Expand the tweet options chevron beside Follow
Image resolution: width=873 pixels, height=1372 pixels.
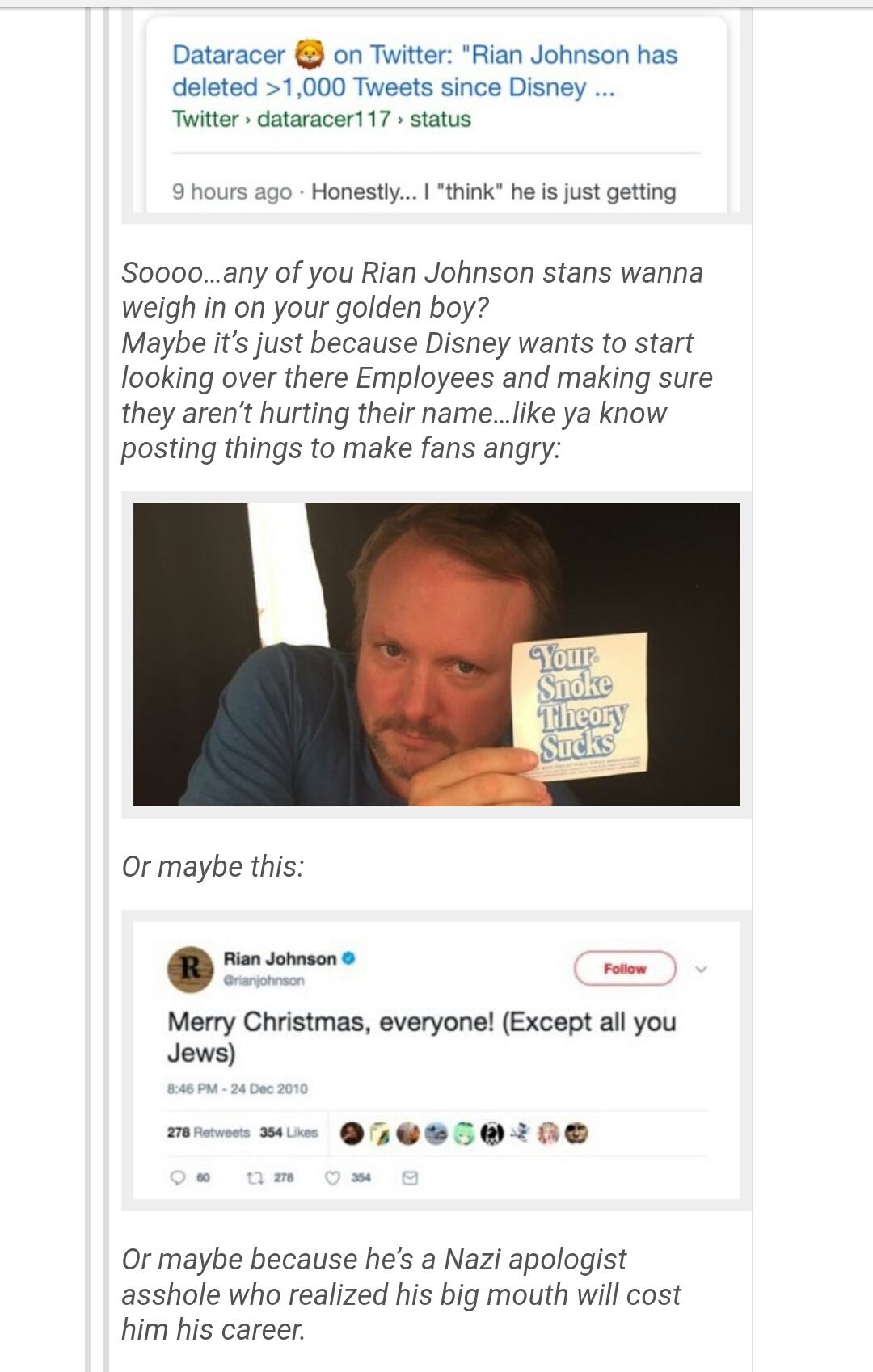(x=701, y=968)
